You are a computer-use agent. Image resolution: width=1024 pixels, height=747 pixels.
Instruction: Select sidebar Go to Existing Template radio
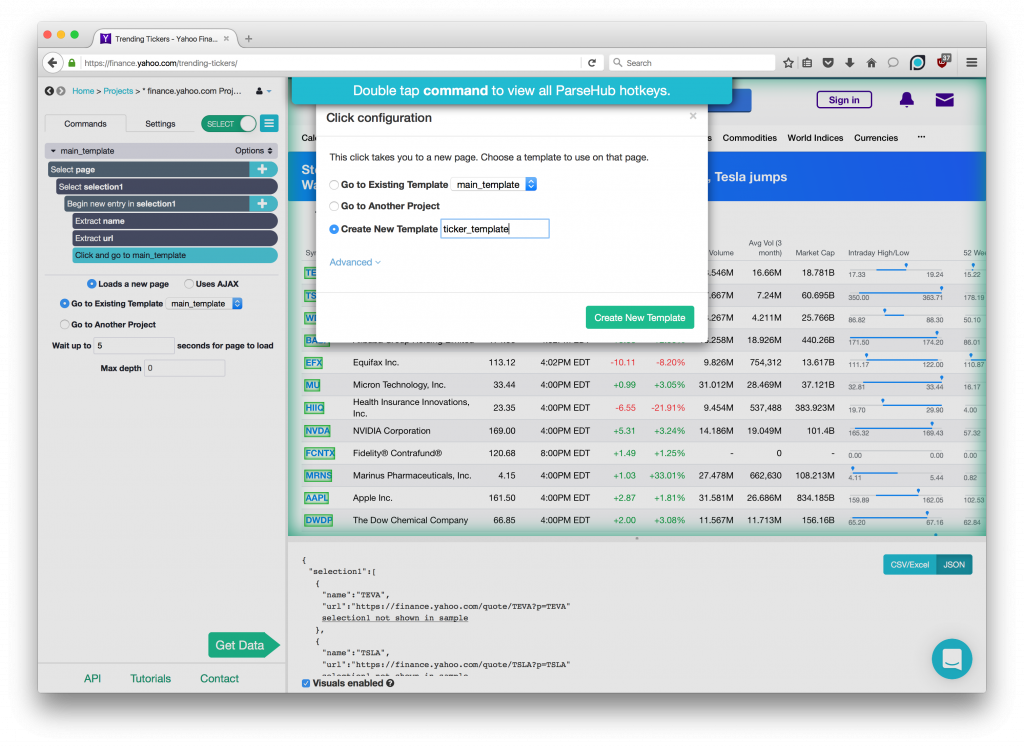click(64, 304)
